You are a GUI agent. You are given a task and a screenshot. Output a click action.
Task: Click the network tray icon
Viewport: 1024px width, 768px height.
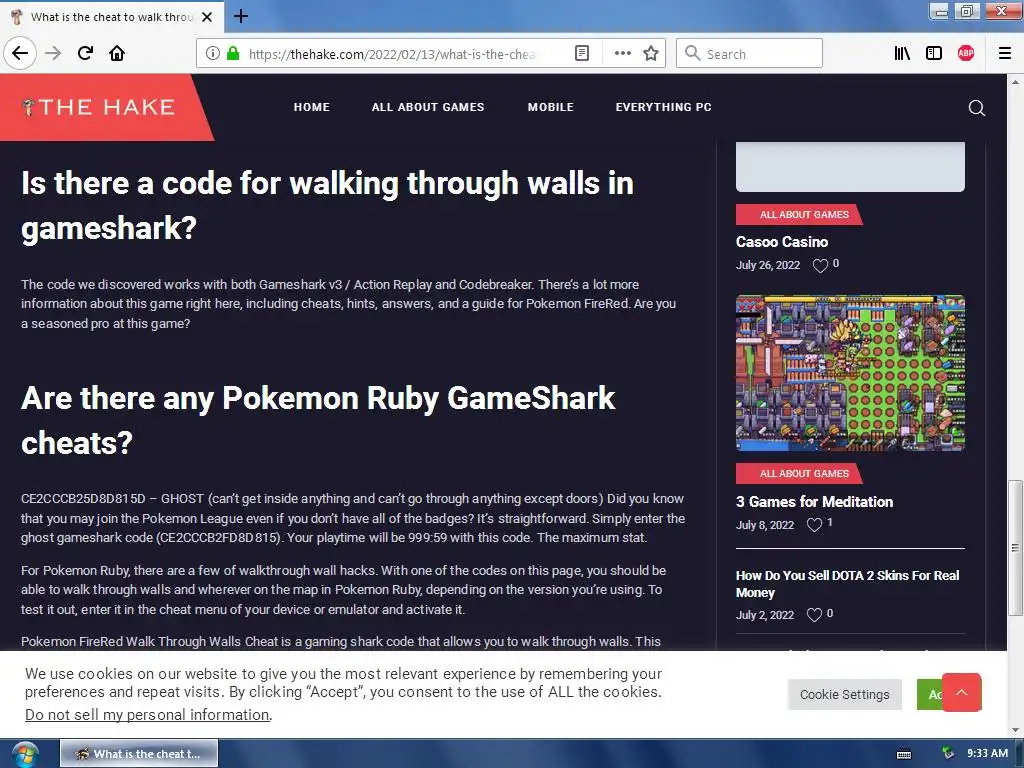tap(948, 754)
